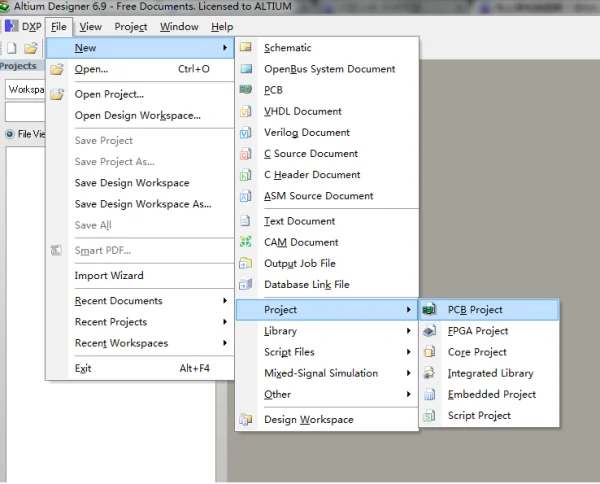The height and width of the screenshot is (484, 600).
Task: Click the Design Workspace icon
Action: 246,419
